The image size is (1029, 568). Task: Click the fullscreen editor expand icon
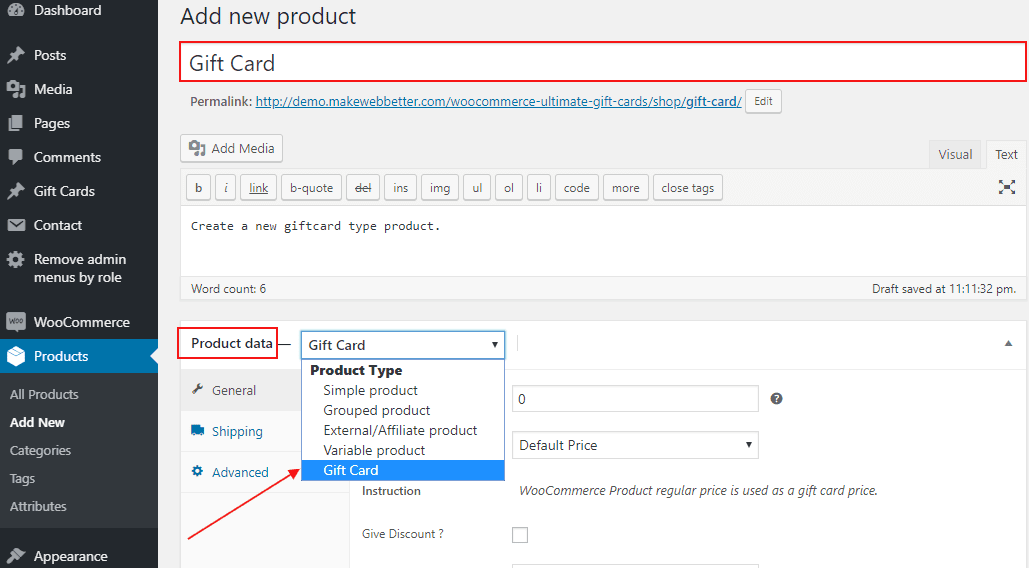[x=1007, y=187]
